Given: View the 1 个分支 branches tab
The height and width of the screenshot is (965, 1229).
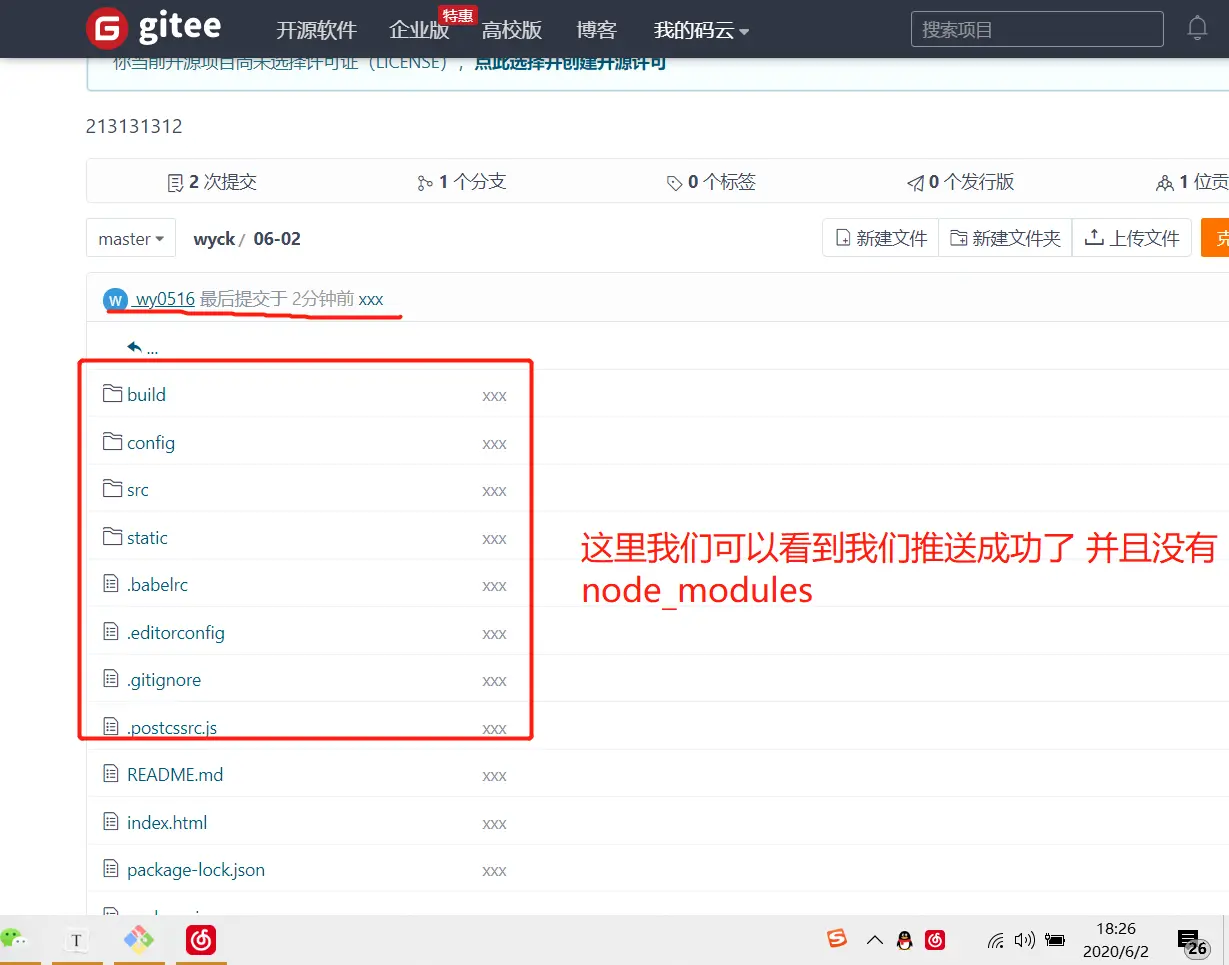Looking at the screenshot, I should pyautogui.click(x=462, y=182).
